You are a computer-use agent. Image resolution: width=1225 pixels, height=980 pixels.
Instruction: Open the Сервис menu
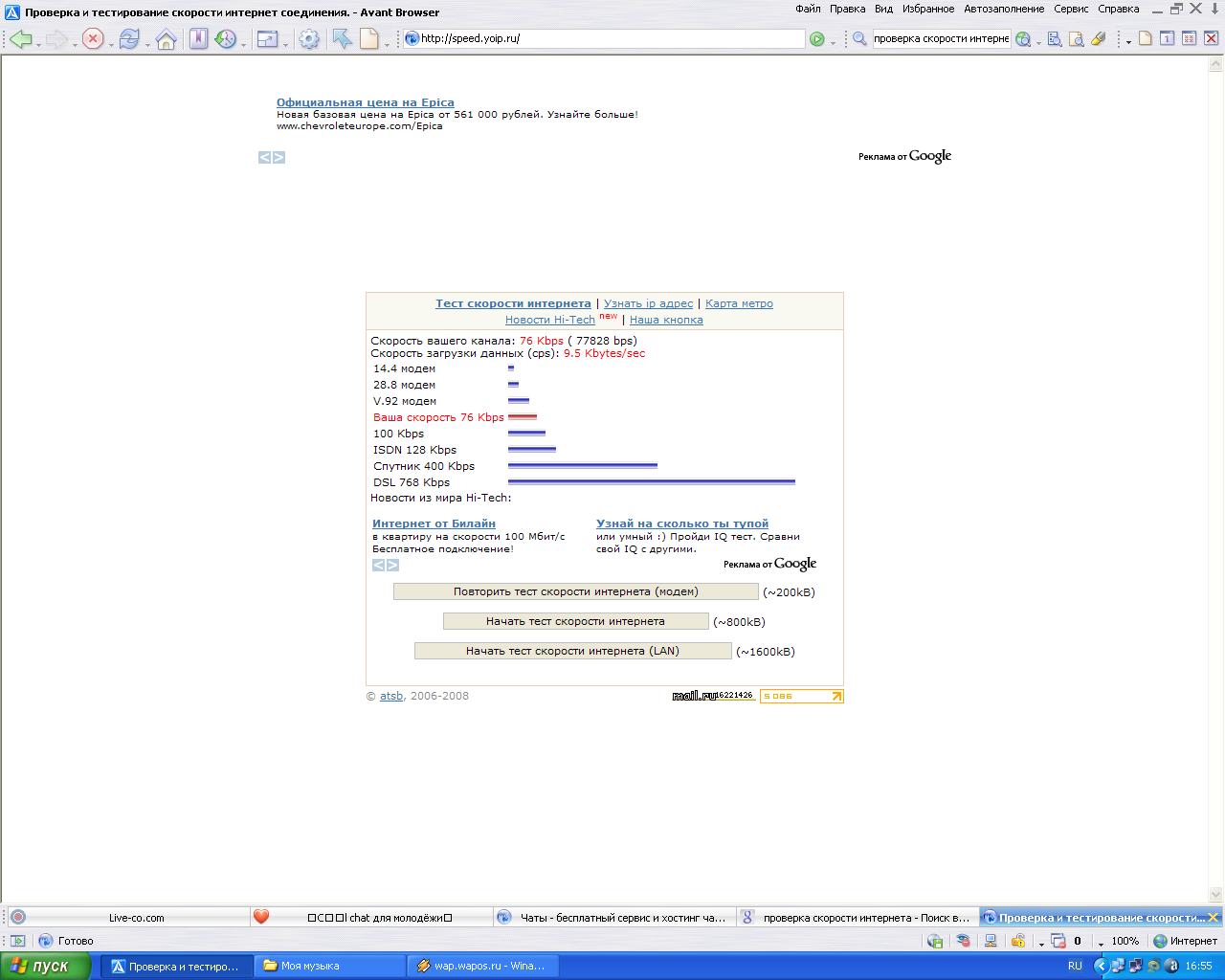(1071, 9)
